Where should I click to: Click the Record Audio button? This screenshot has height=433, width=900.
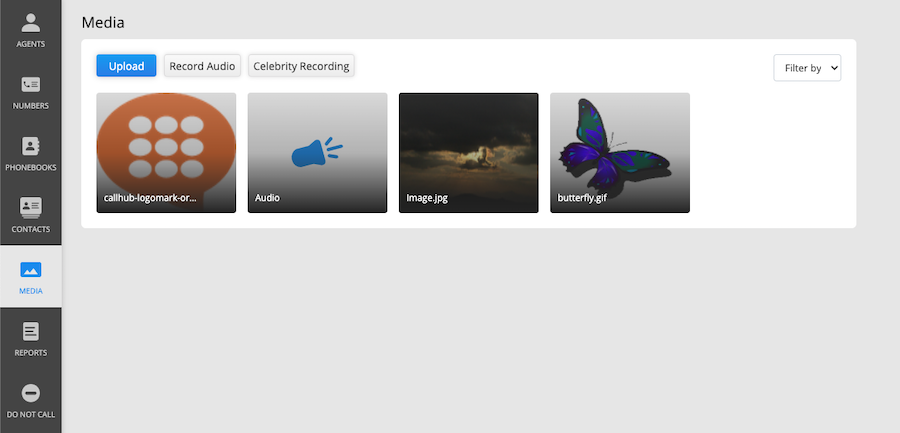coord(202,65)
